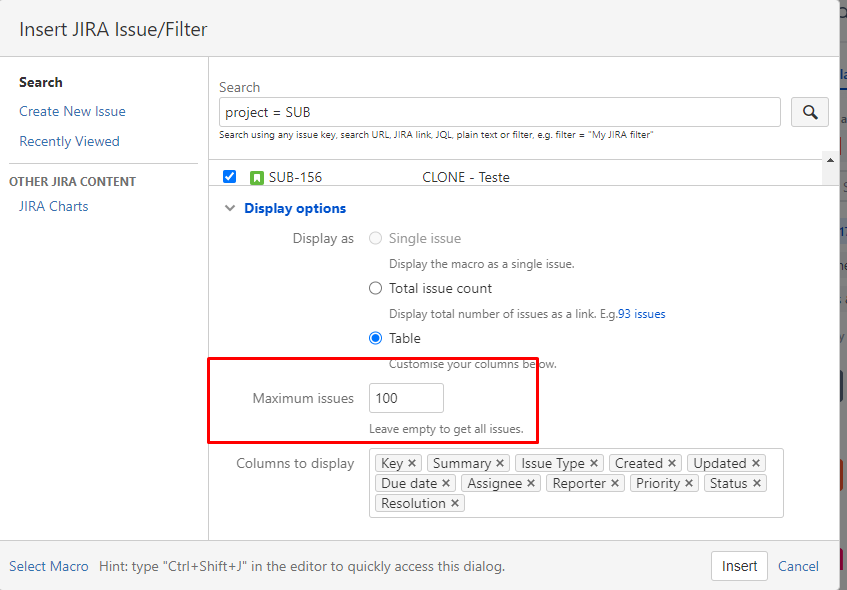Remove the Assignee column tag
Screen dimensions: 847x590
coord(531,483)
